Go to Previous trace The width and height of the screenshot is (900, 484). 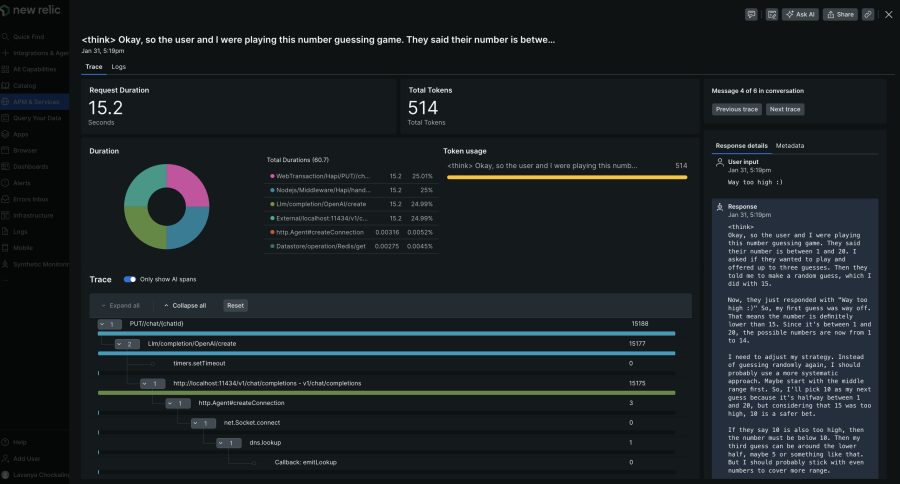tap(736, 109)
